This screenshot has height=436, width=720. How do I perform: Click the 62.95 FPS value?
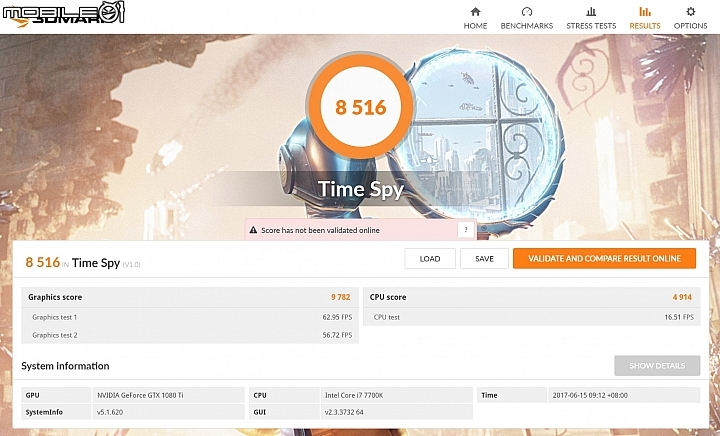[337, 317]
